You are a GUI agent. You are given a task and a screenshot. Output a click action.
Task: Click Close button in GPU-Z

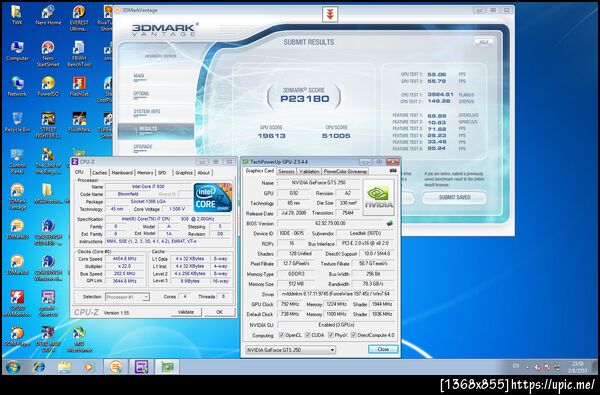(383, 349)
